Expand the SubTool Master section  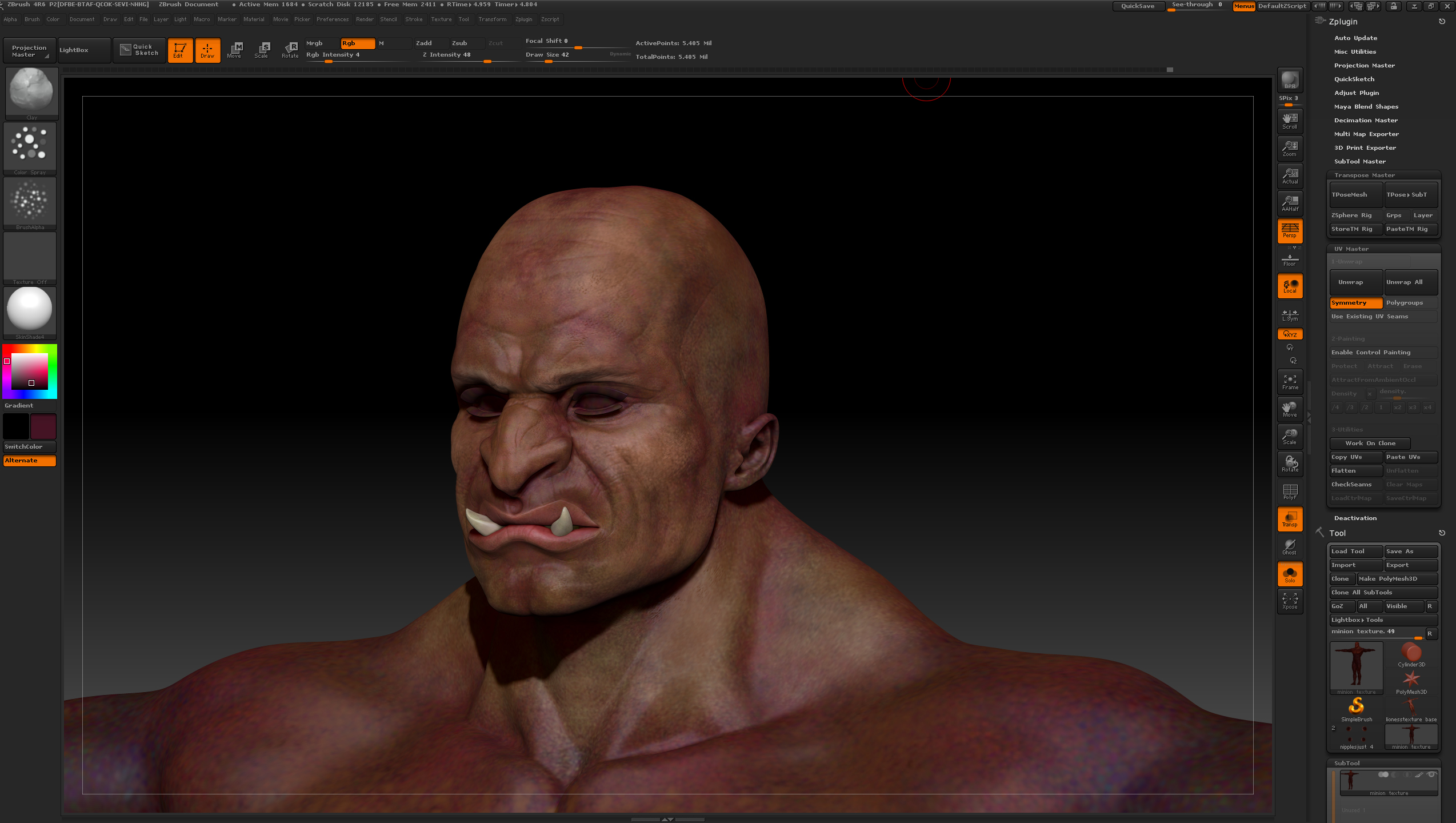point(1359,162)
